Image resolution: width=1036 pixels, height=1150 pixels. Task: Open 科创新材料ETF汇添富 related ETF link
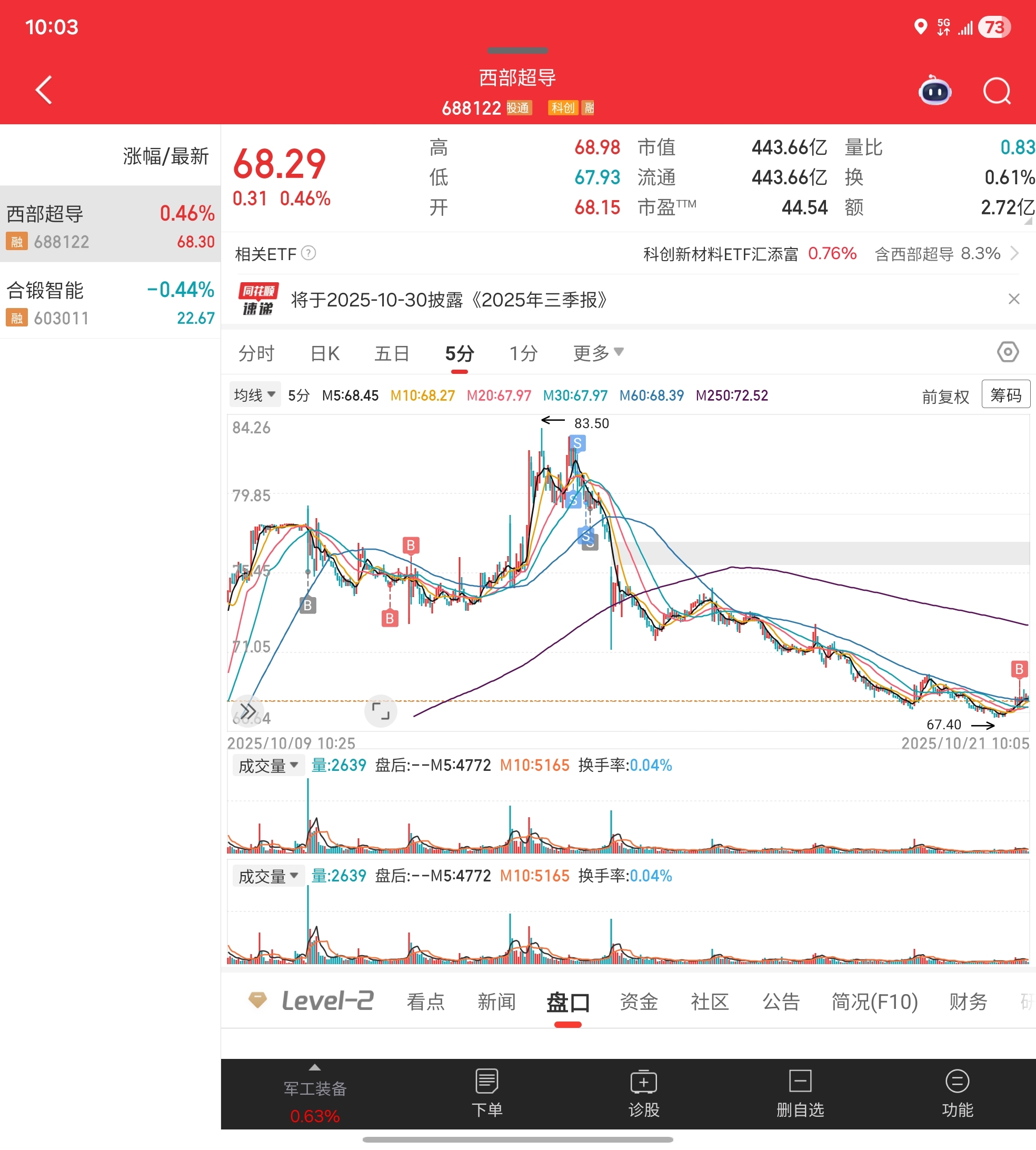tap(720, 254)
